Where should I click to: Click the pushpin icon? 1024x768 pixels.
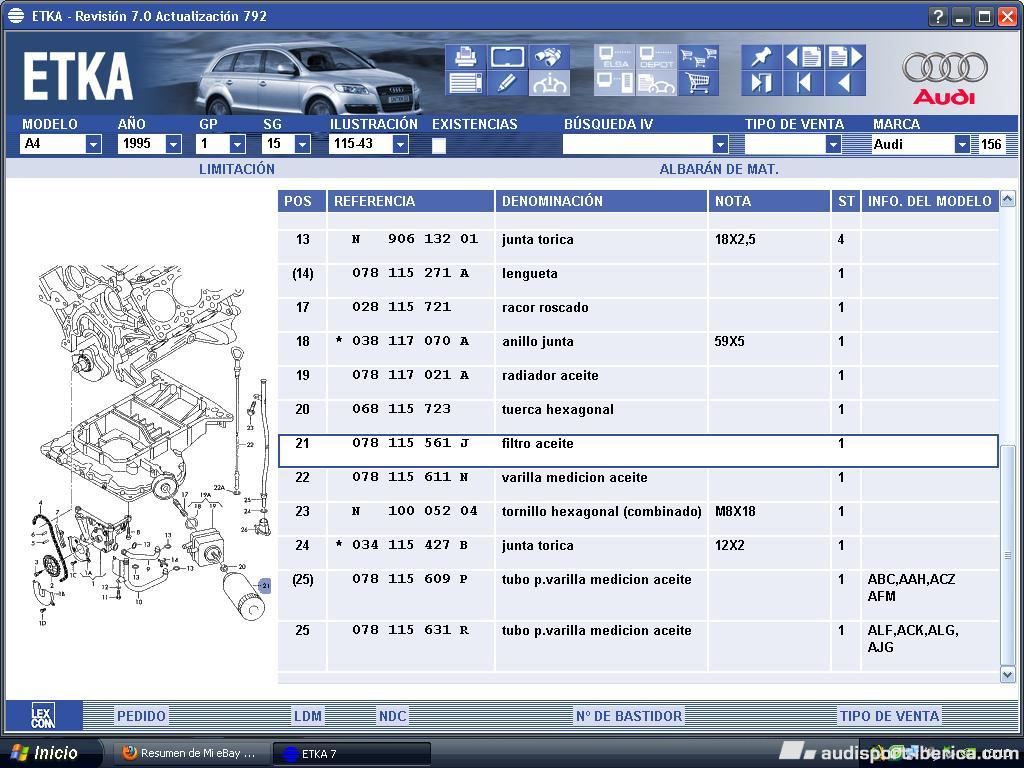point(761,57)
